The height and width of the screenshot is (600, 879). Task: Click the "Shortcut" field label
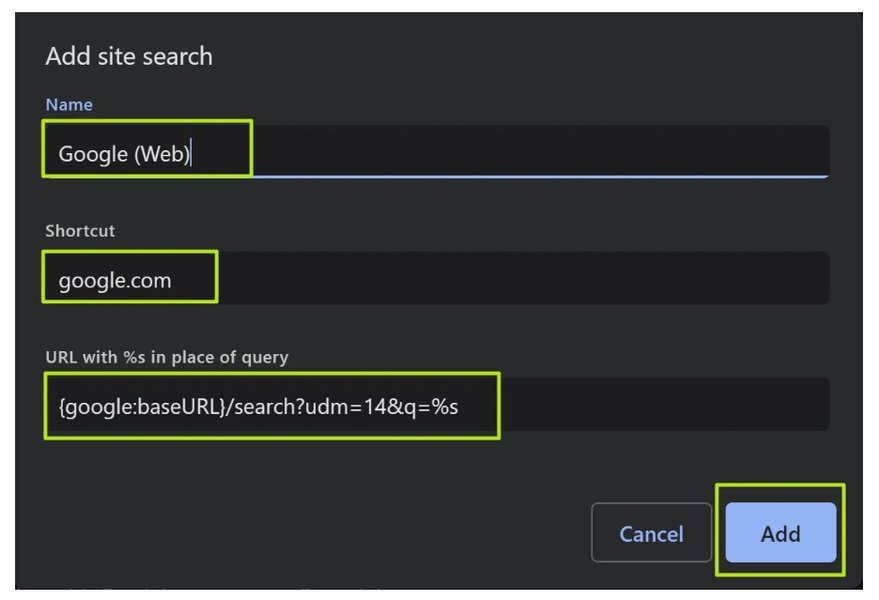coord(80,230)
